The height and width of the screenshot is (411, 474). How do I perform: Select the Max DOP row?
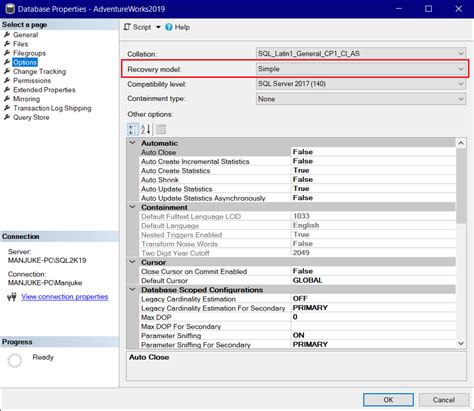[x=297, y=317]
